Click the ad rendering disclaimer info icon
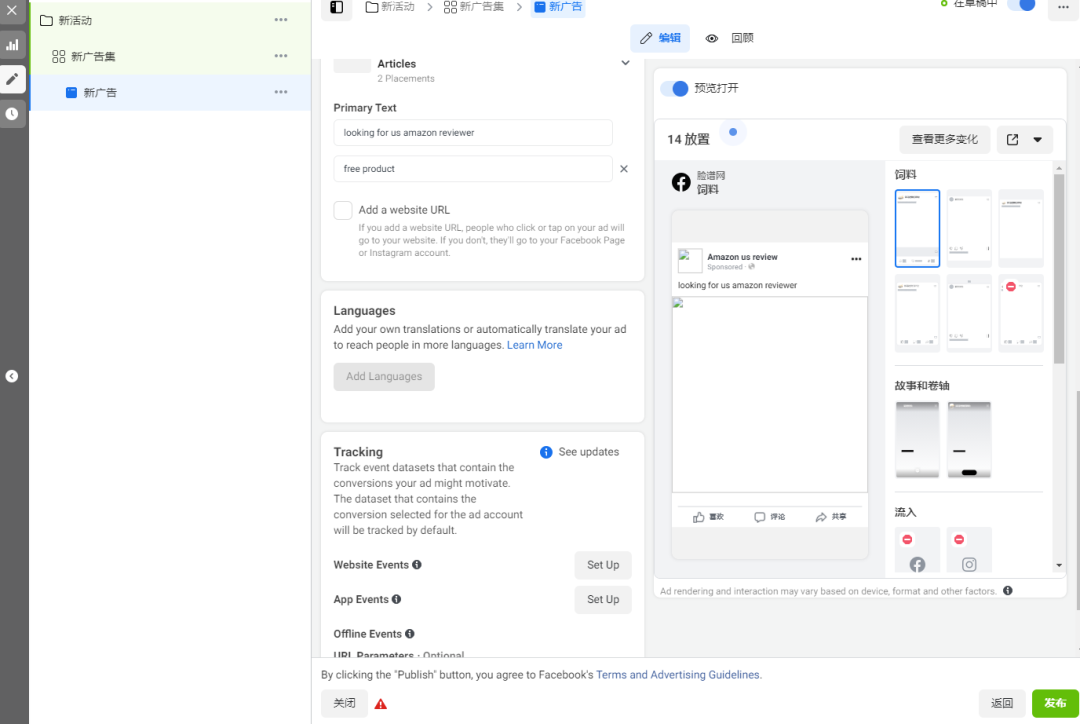This screenshot has height=724, width=1080. click(1008, 591)
